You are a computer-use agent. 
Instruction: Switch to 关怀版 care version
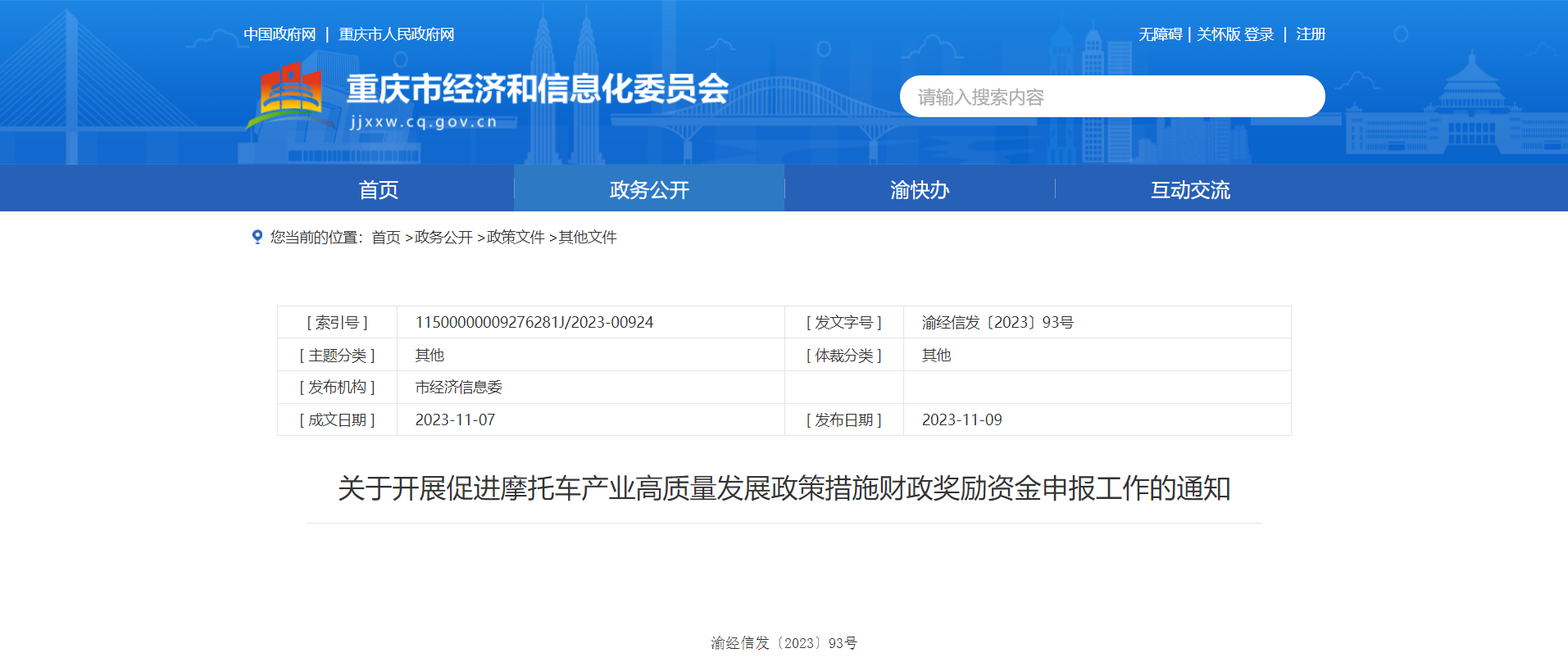click(1218, 34)
